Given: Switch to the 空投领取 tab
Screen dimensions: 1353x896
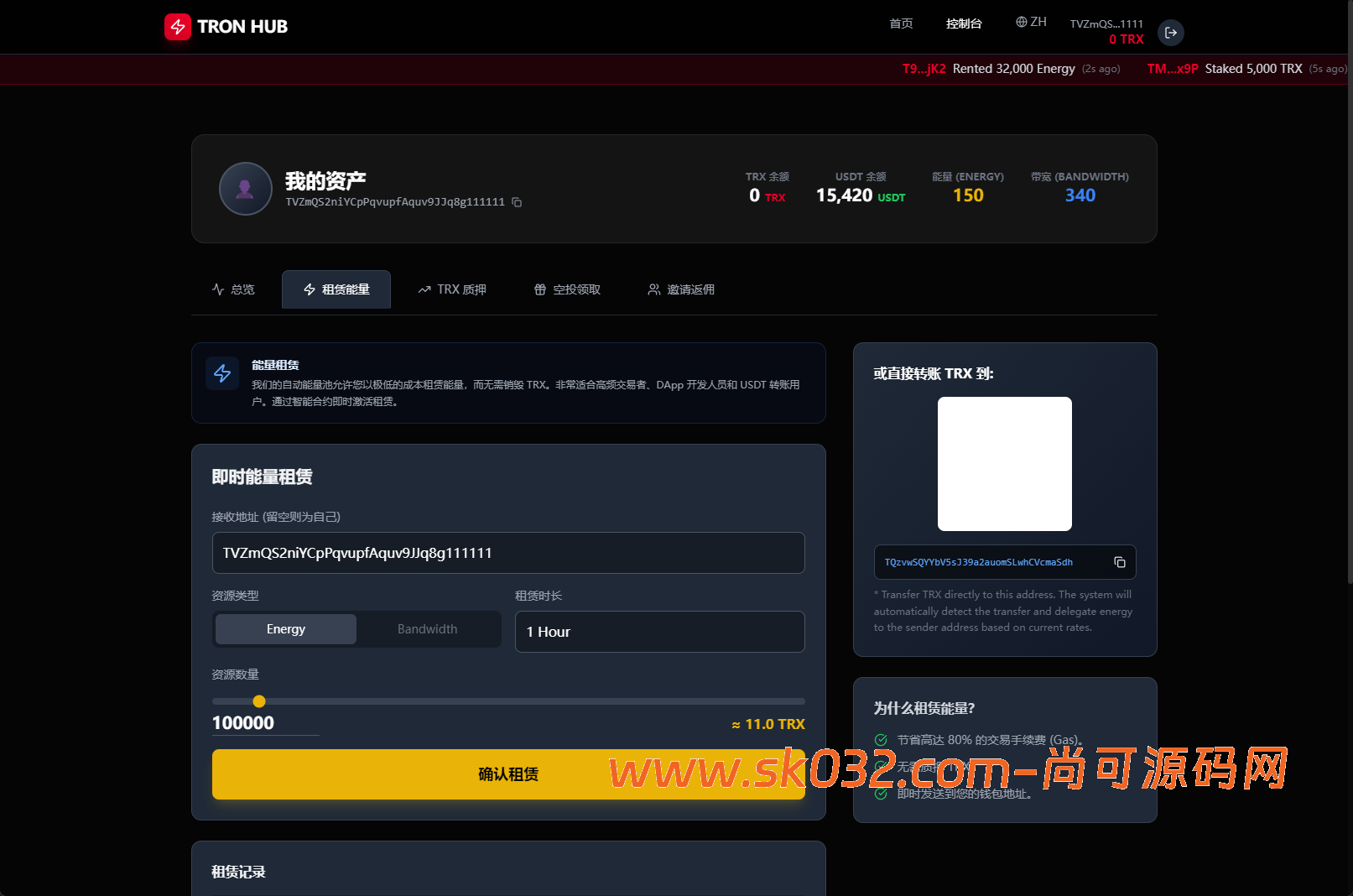Looking at the screenshot, I should click(567, 289).
